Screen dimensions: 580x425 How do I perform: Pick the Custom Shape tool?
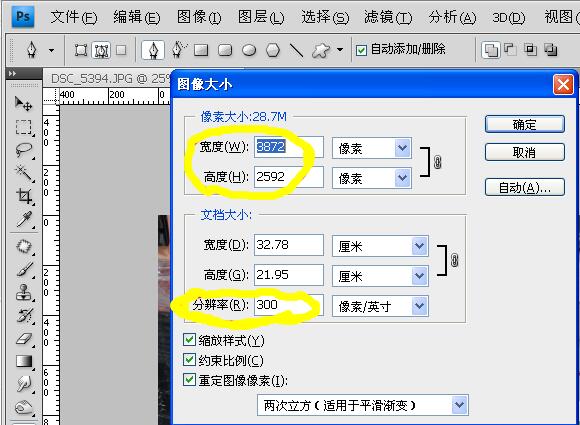point(321,50)
